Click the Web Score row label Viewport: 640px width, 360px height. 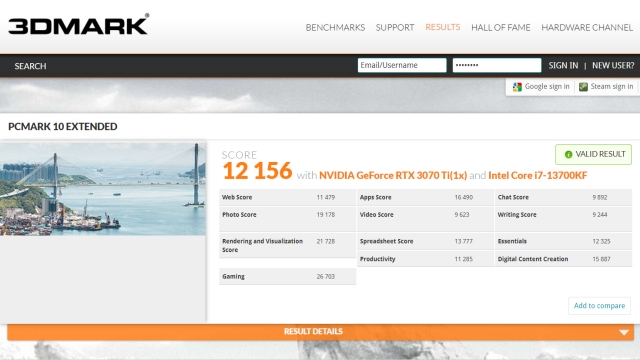tap(237, 197)
